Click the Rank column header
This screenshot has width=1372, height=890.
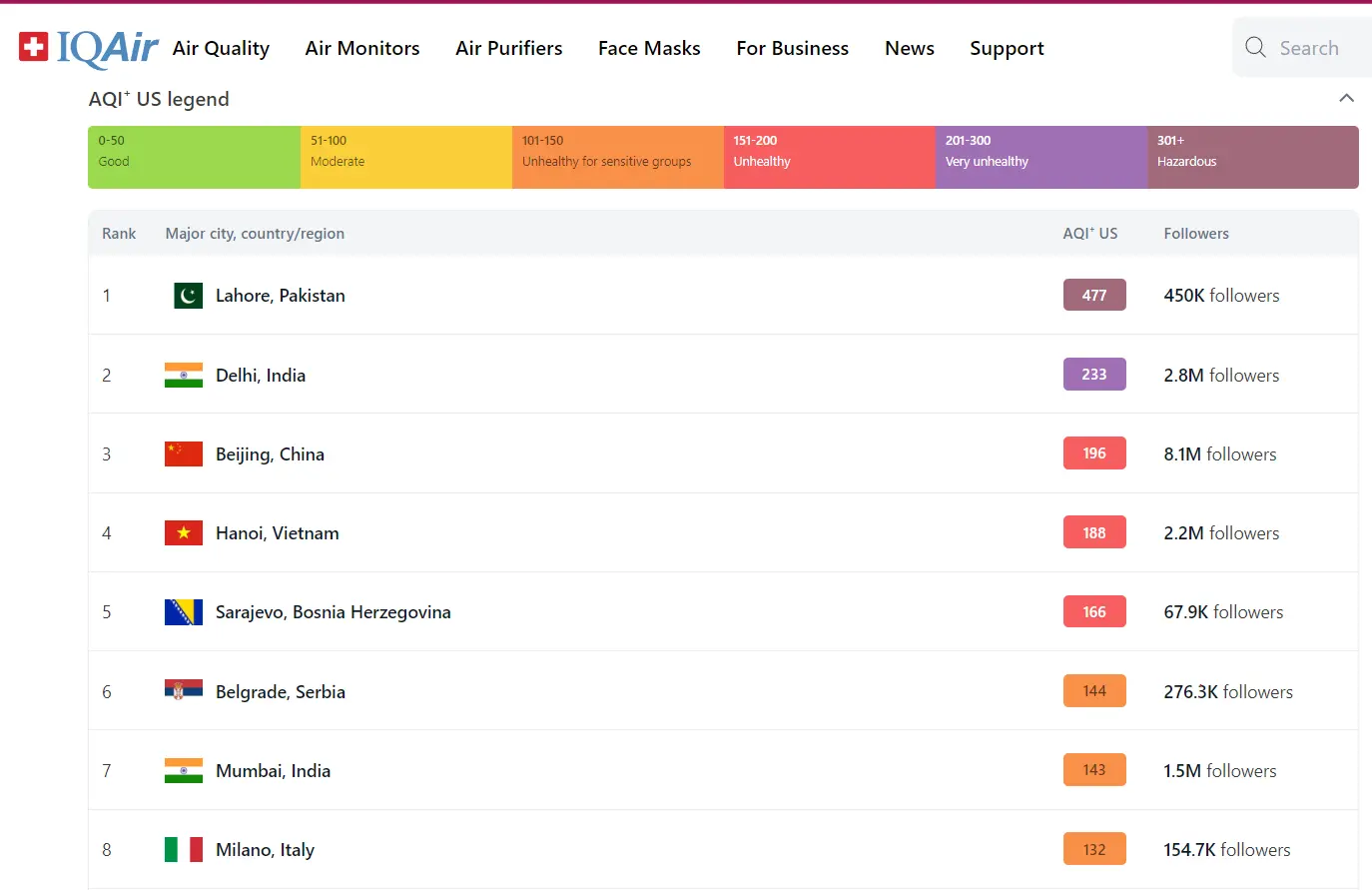coord(119,233)
